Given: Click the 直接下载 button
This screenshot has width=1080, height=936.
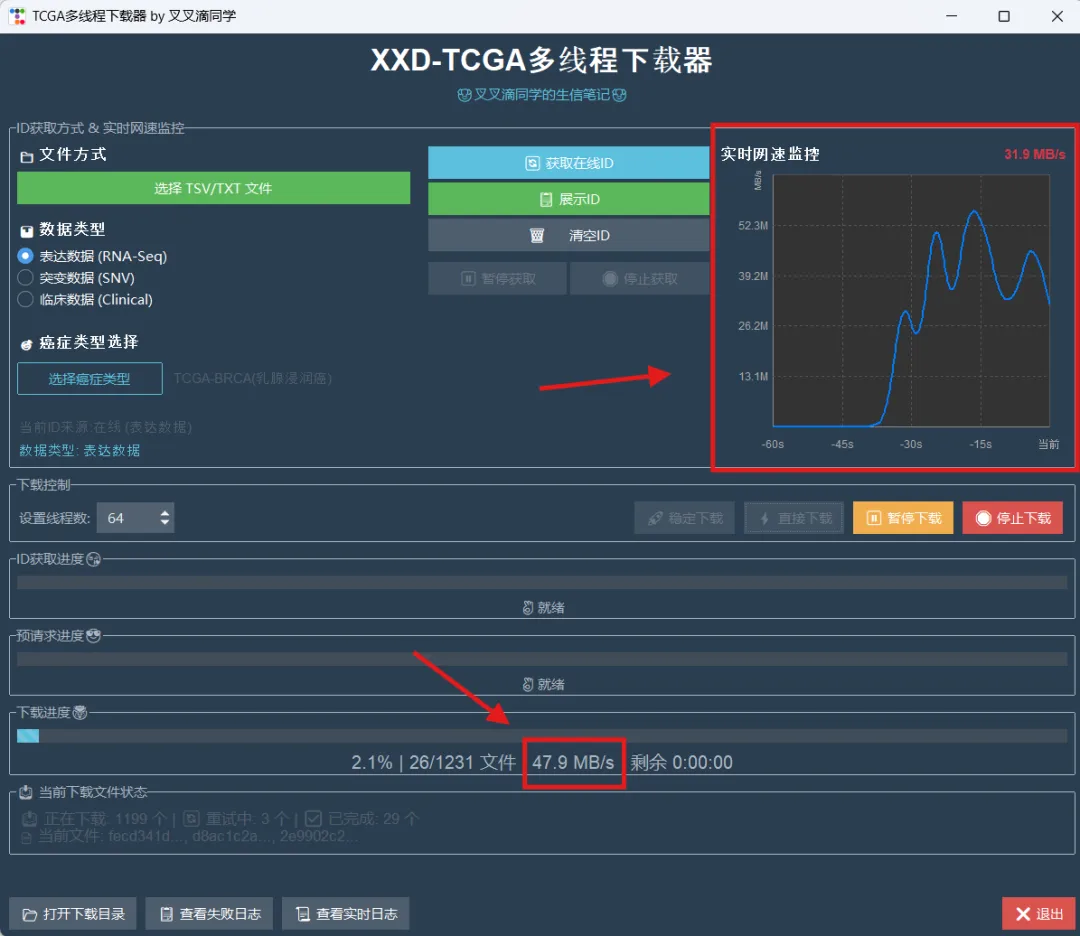Looking at the screenshot, I should (x=794, y=518).
